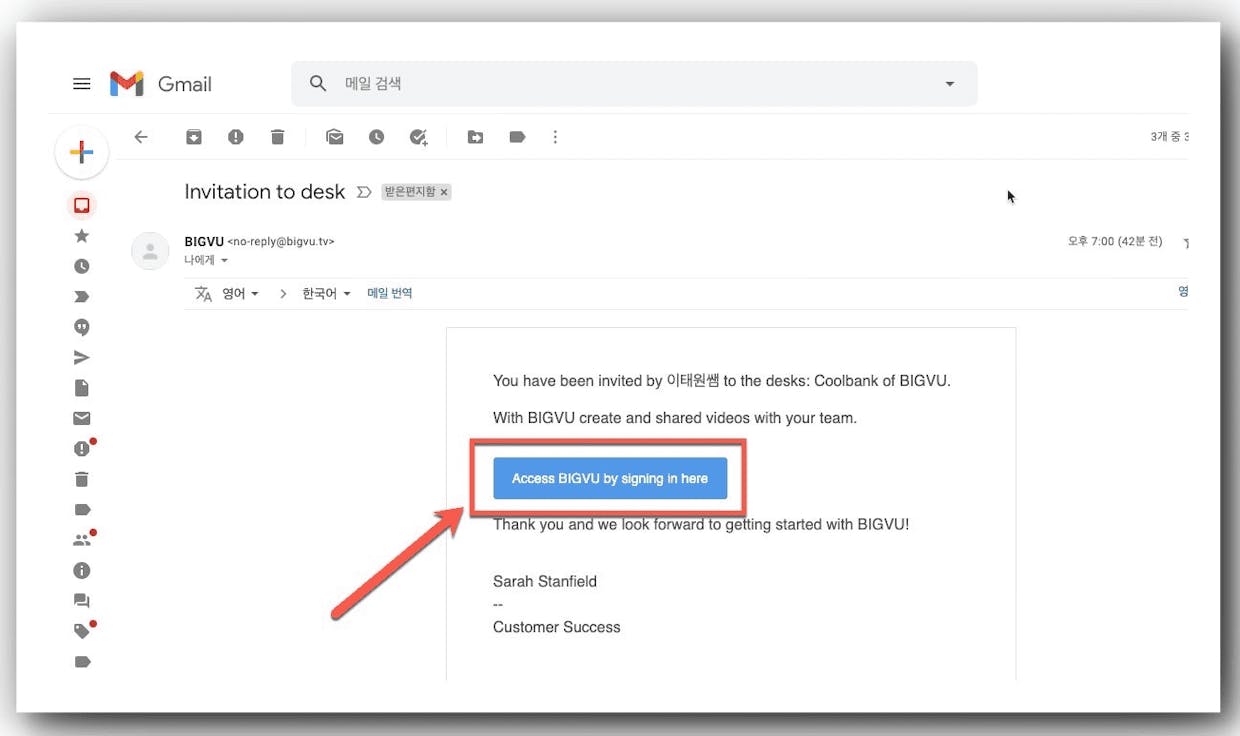The height and width of the screenshot is (736, 1240).
Task: Click the Gmail logo
Action: click(x=161, y=84)
